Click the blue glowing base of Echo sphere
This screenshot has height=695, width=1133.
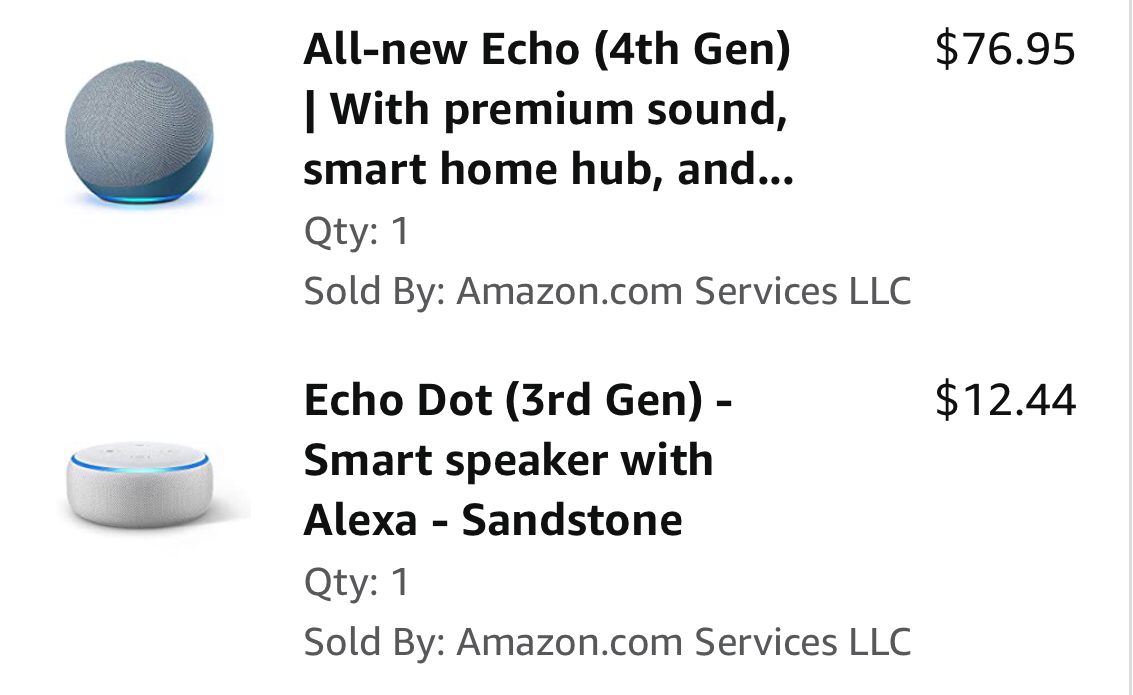139,198
